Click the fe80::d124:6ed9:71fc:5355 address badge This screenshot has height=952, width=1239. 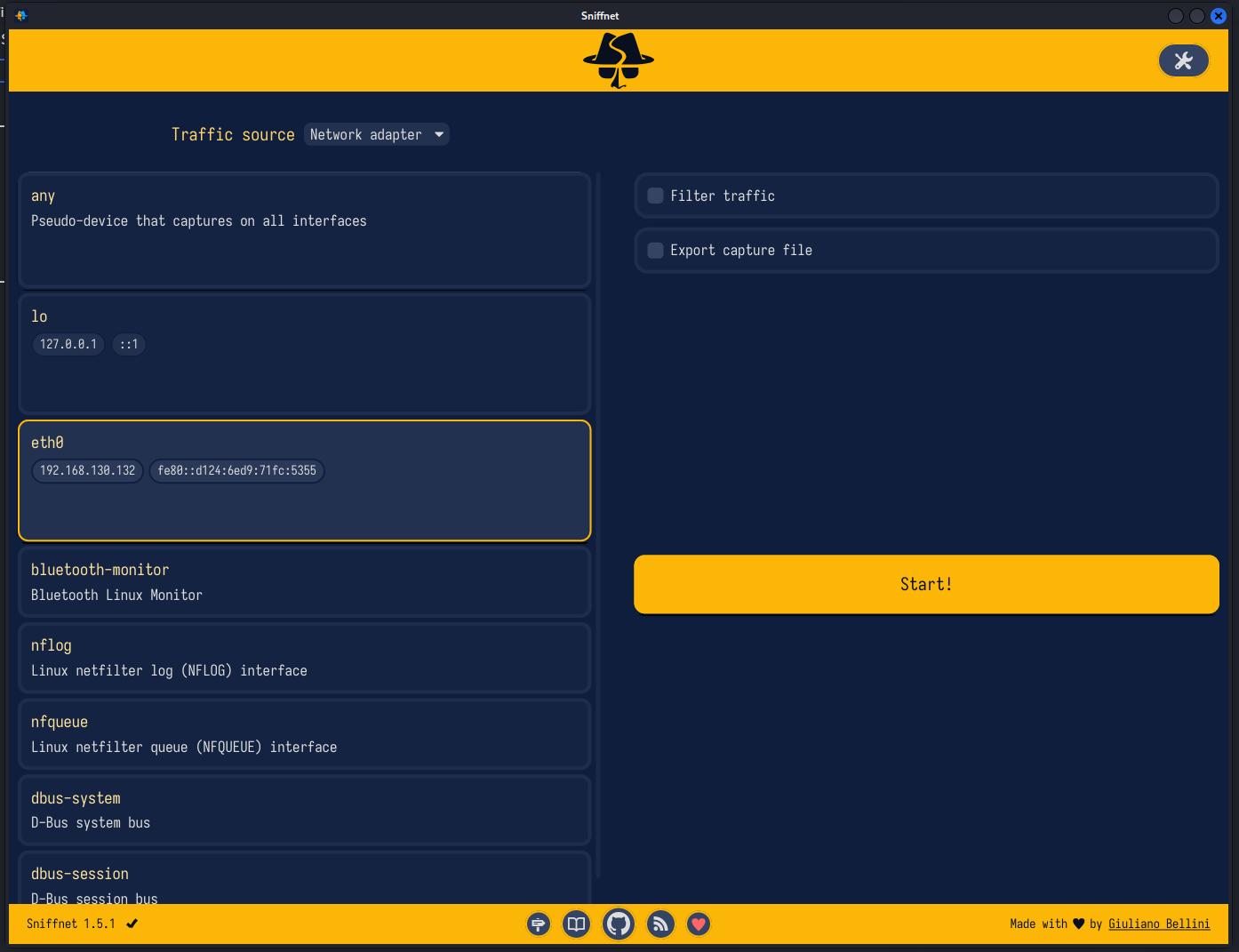237,470
